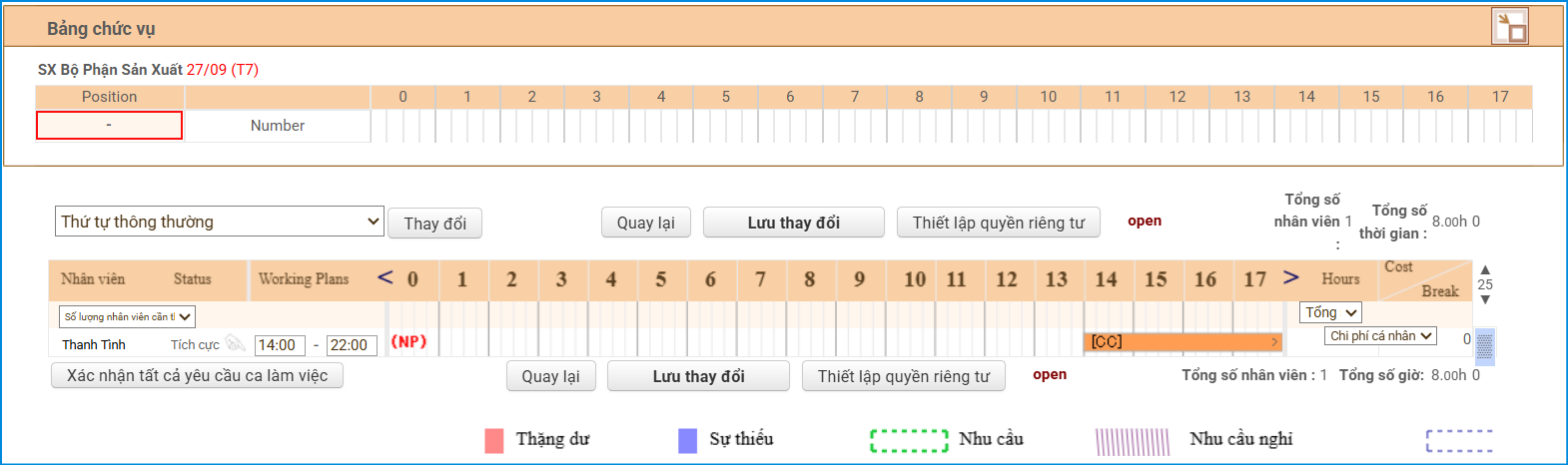Click the right arrow to scroll timeline later
The width and height of the screenshot is (1568, 465).
coord(1290,277)
